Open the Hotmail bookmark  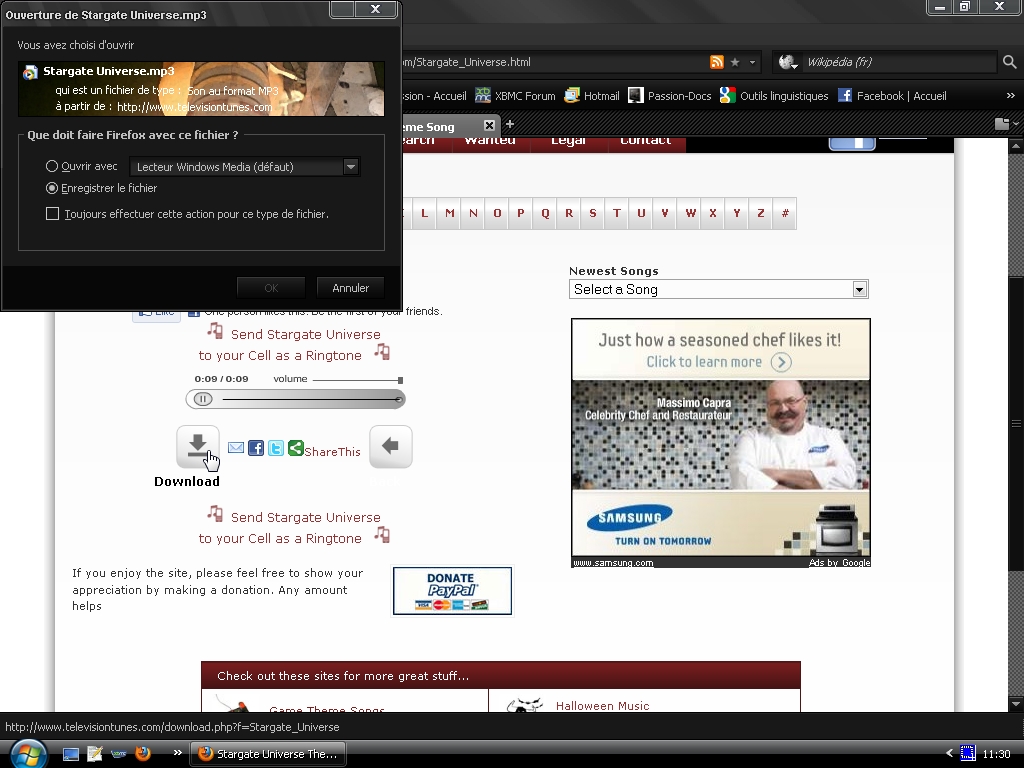[592, 96]
